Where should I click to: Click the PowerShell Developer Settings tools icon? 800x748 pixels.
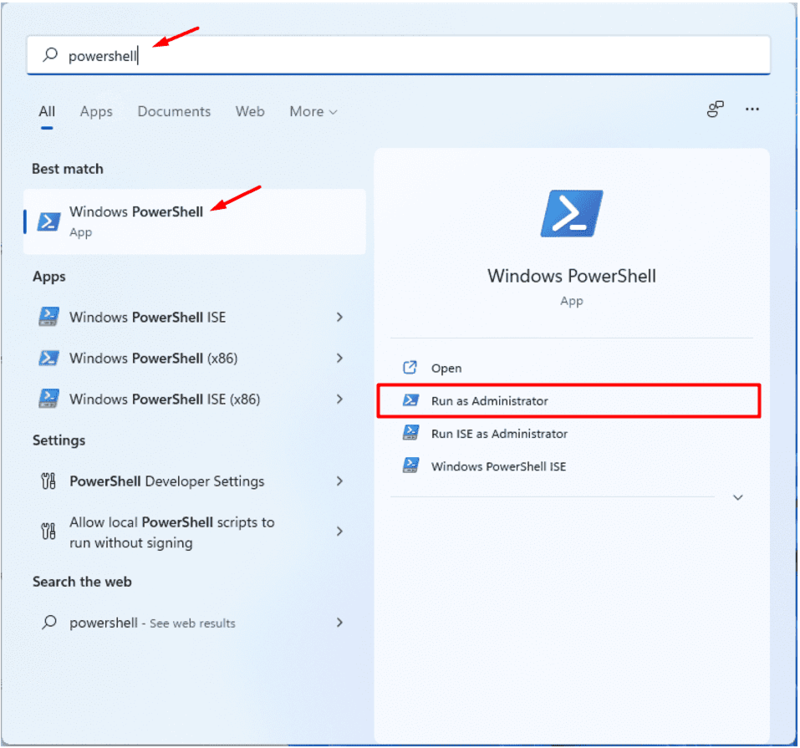(x=48, y=481)
